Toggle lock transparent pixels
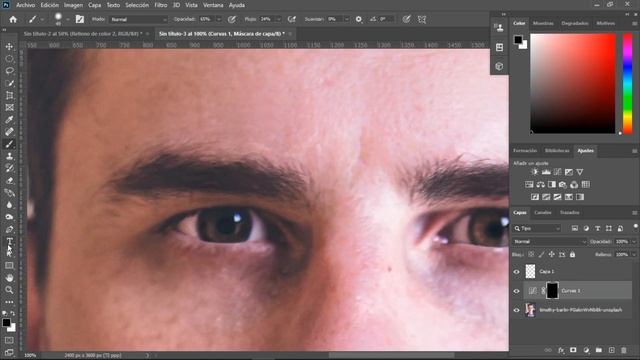This screenshot has width=640, height=360. [x=531, y=254]
